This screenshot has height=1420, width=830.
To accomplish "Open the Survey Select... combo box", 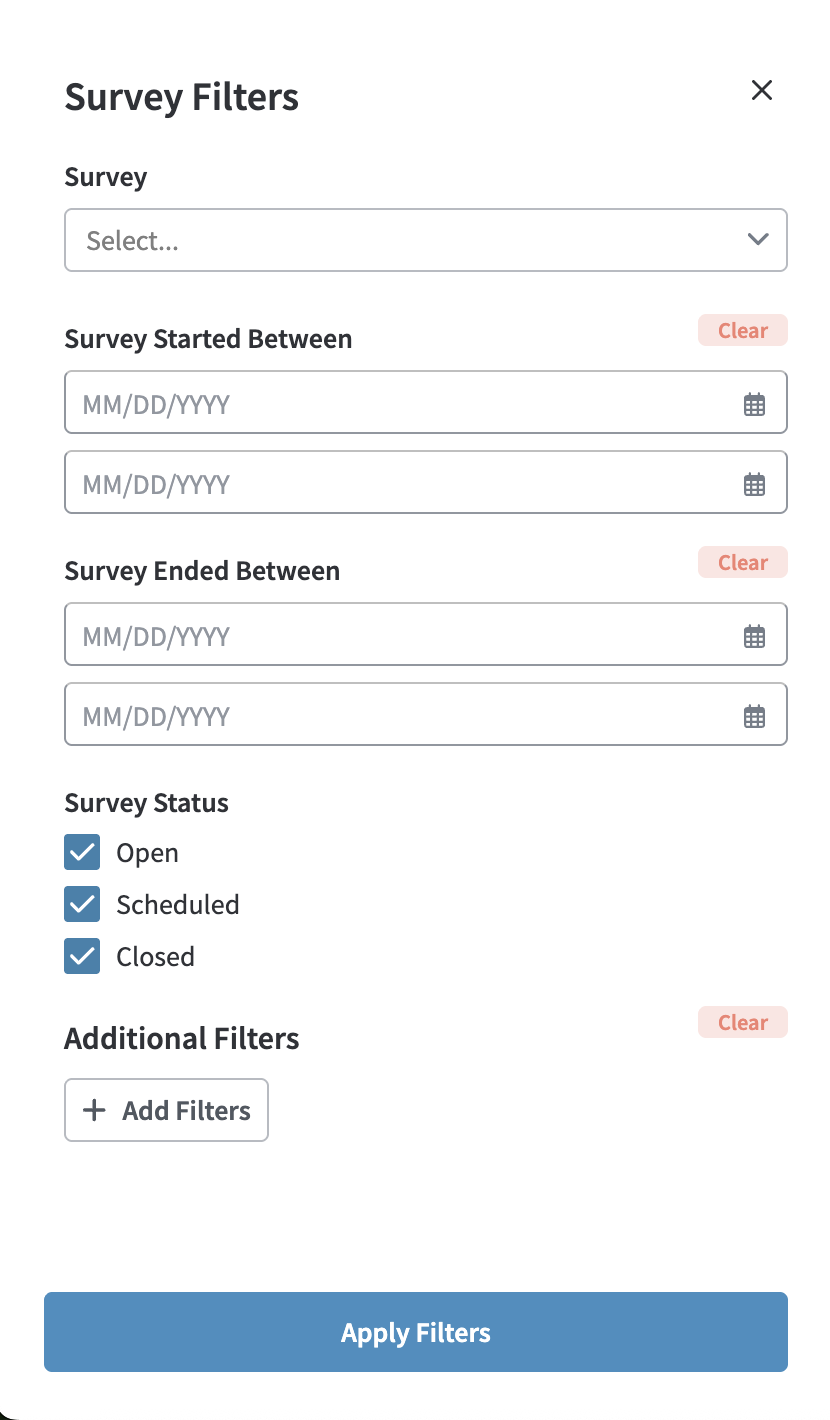I will [400, 240].
